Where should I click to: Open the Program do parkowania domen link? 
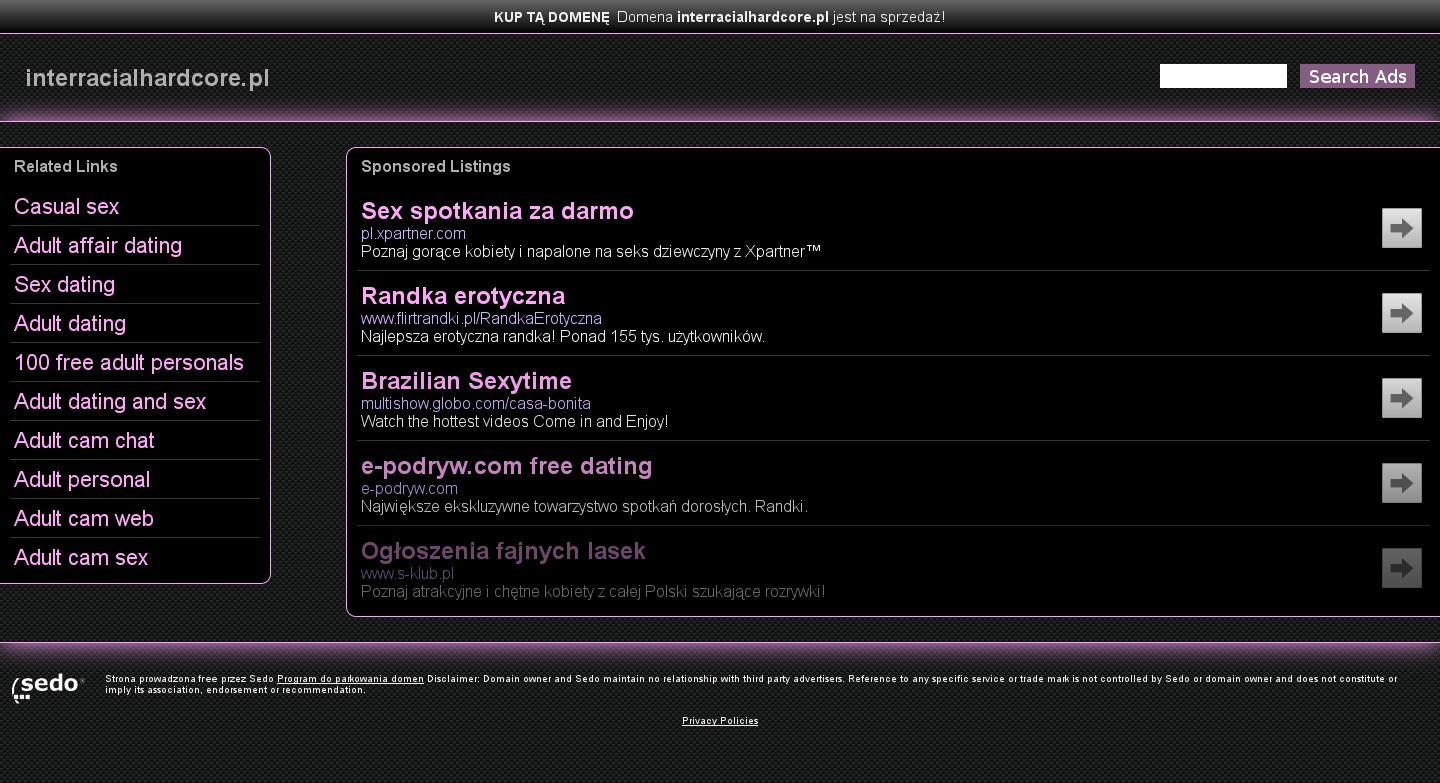350,679
